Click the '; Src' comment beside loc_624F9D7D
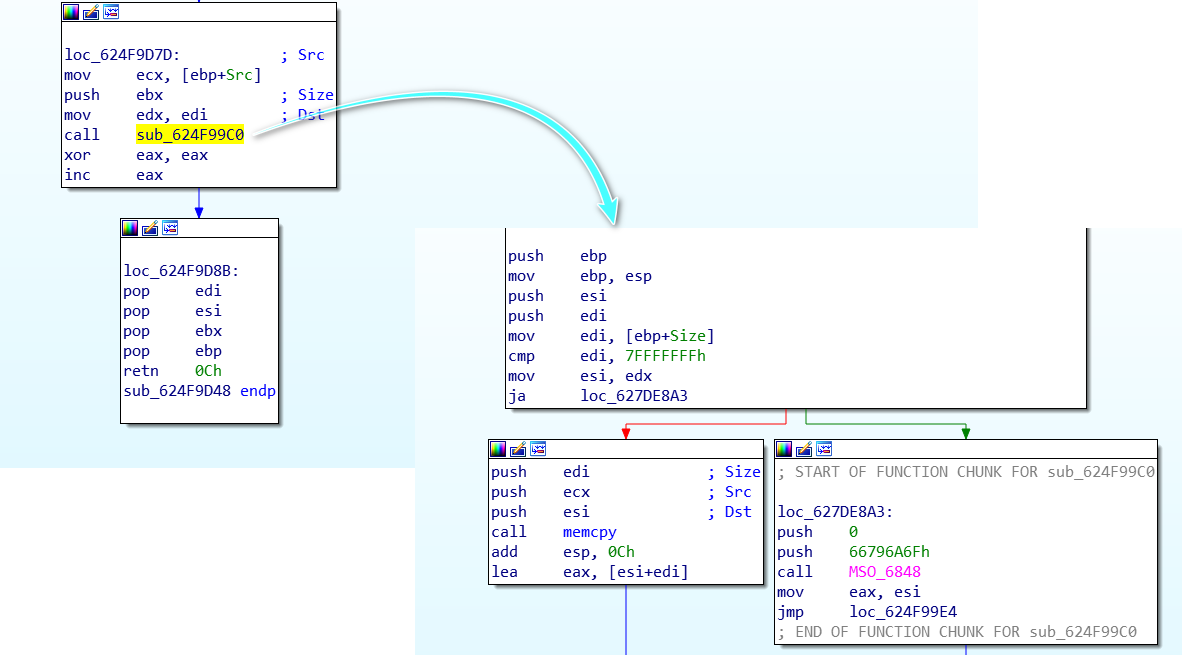This screenshot has height=656, width=1182. pos(302,55)
